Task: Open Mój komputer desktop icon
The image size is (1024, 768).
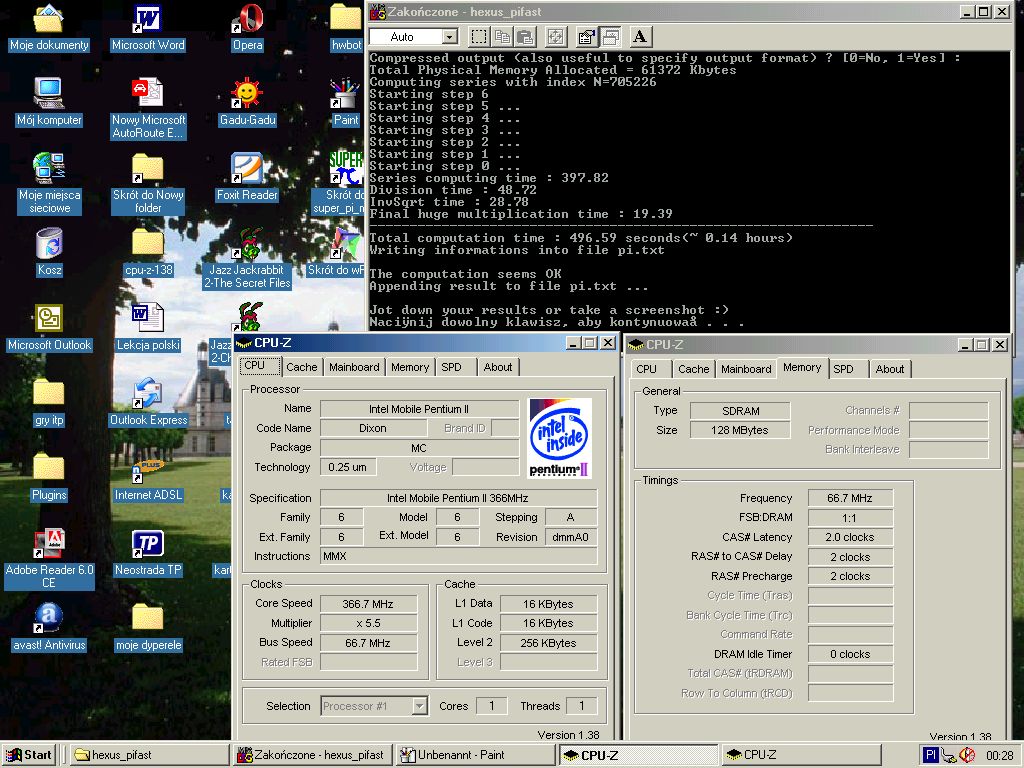Action: pyautogui.click(x=49, y=103)
